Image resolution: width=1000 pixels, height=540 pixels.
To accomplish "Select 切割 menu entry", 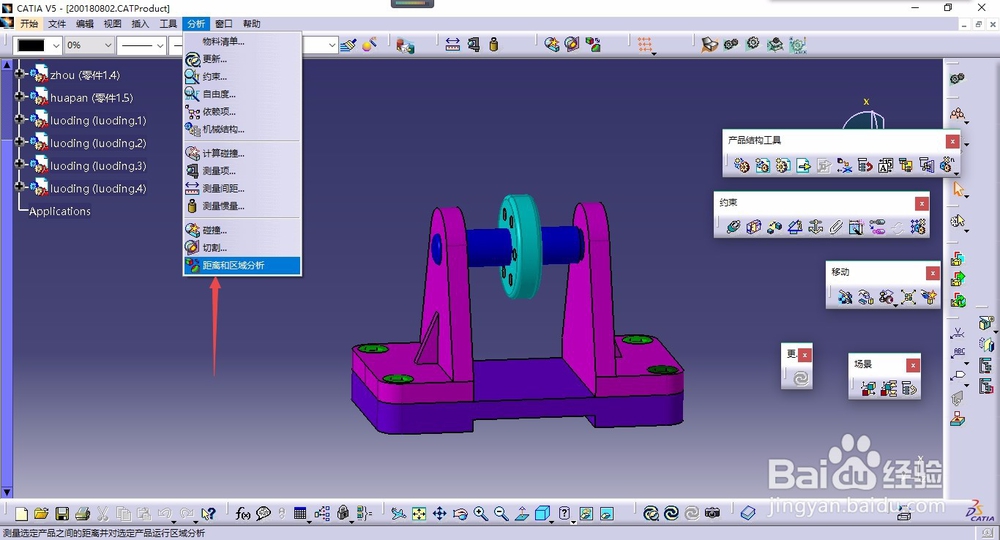I will pyautogui.click(x=242, y=247).
